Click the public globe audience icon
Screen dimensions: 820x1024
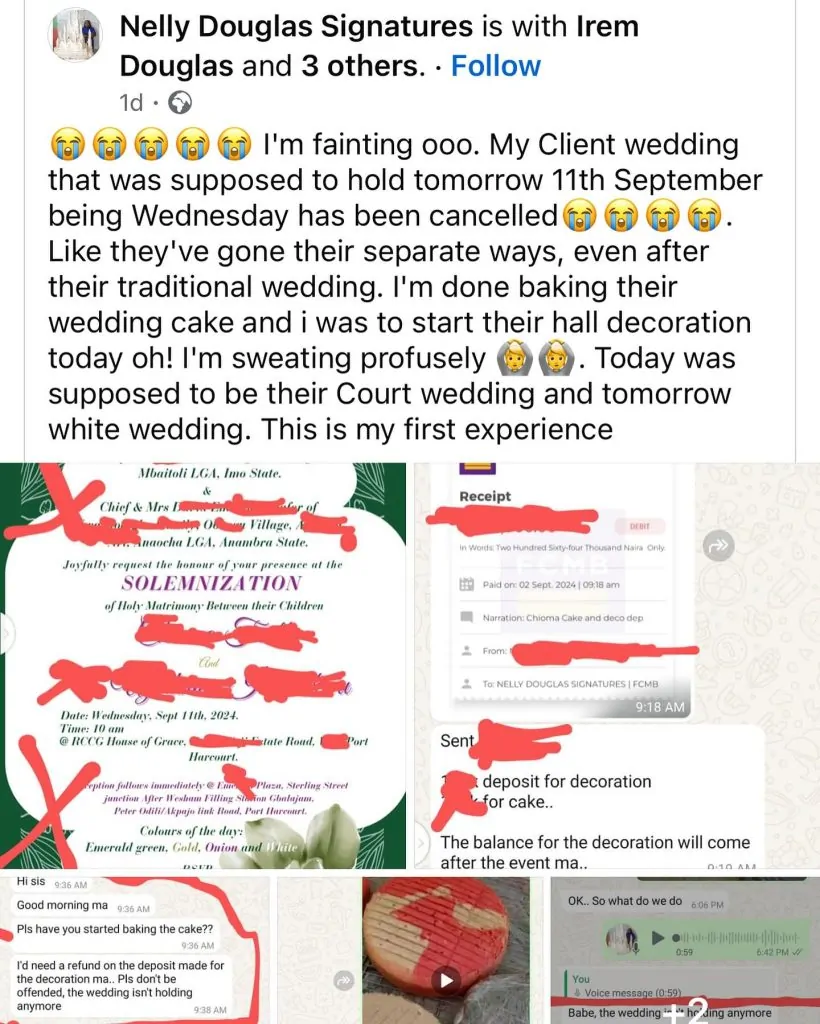[180, 103]
